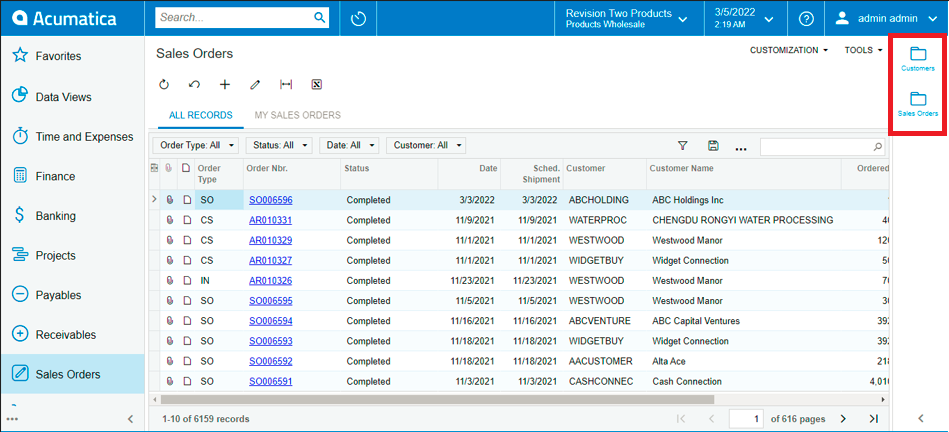Open Data Views pie chart icon
949x432 pixels.
click(21, 96)
